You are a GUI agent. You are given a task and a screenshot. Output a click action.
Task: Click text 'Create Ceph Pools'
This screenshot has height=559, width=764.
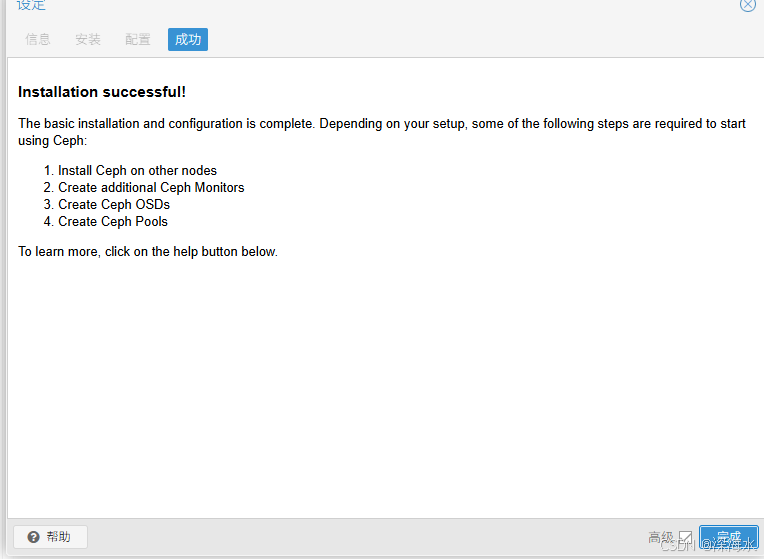pos(113,222)
